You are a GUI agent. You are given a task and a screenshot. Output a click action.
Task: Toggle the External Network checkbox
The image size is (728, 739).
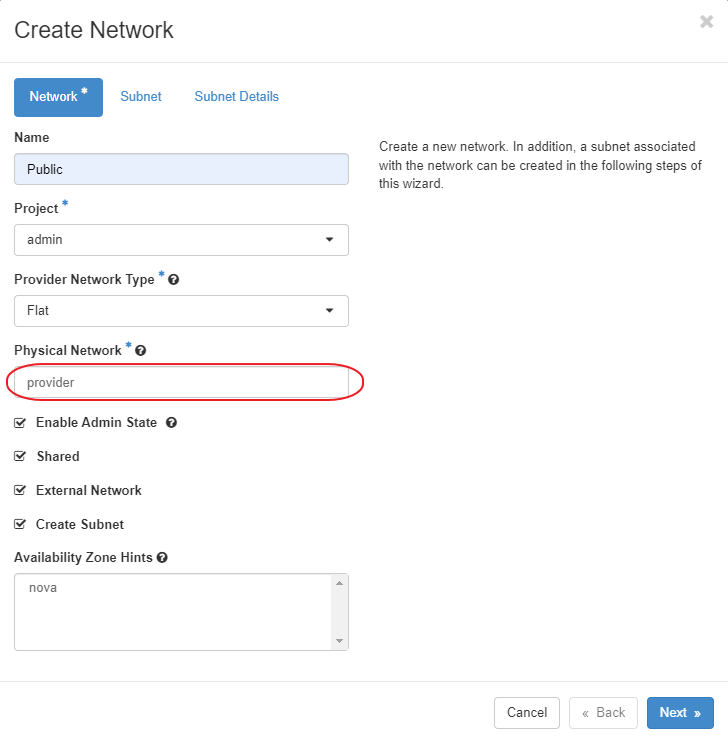point(20,491)
